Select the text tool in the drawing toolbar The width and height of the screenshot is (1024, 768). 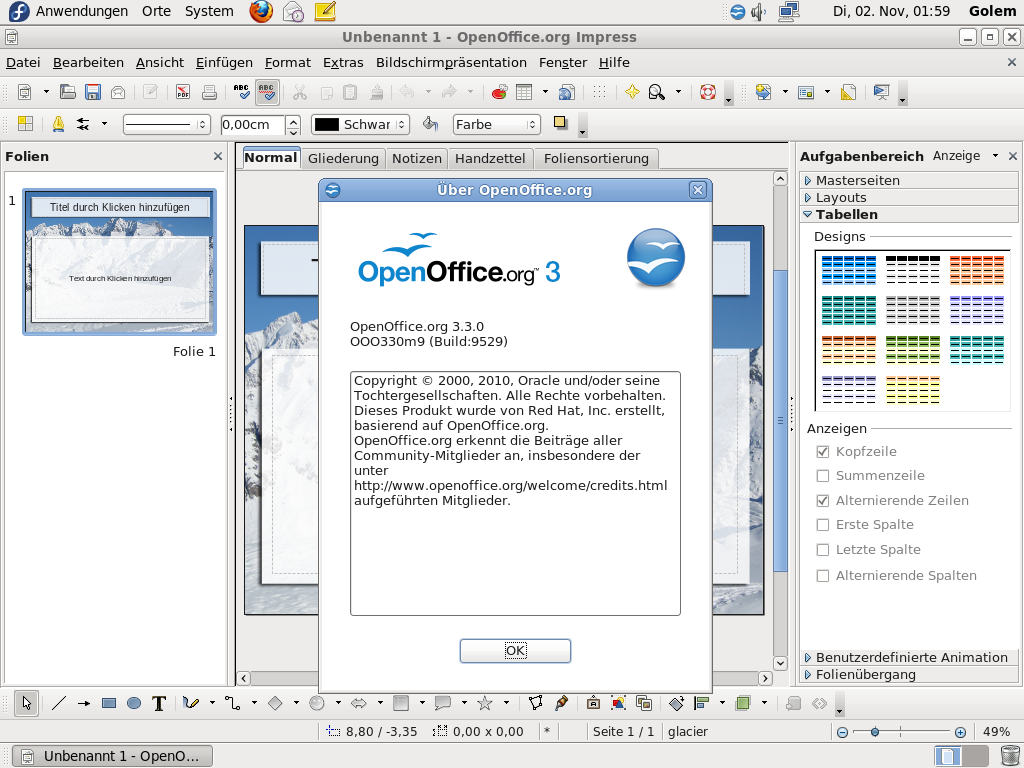(x=157, y=703)
